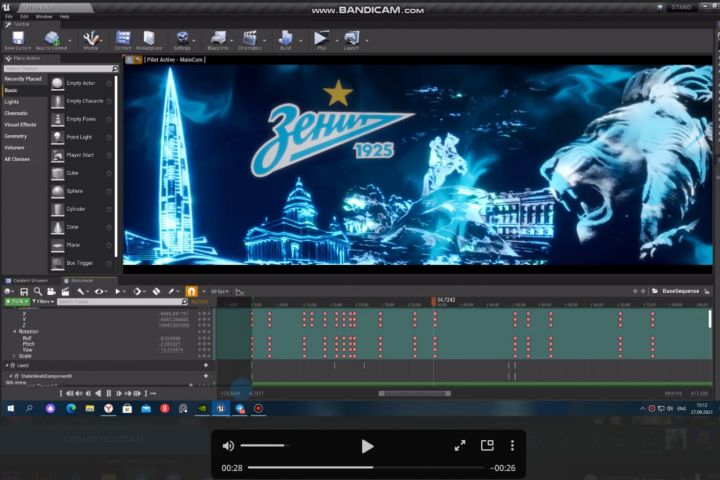This screenshot has width=720, height=480.
Task: Open the green Track dropdown
Action: (17, 301)
